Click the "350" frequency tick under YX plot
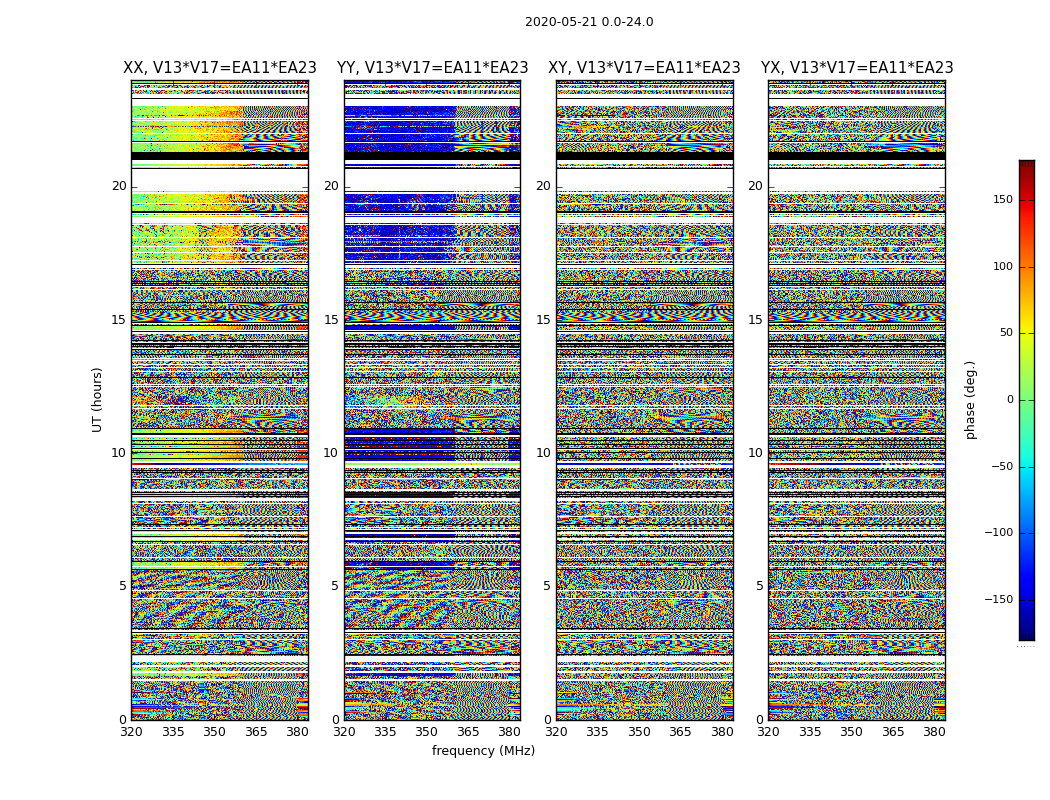Viewport: 1050px width, 800px height. (x=851, y=732)
